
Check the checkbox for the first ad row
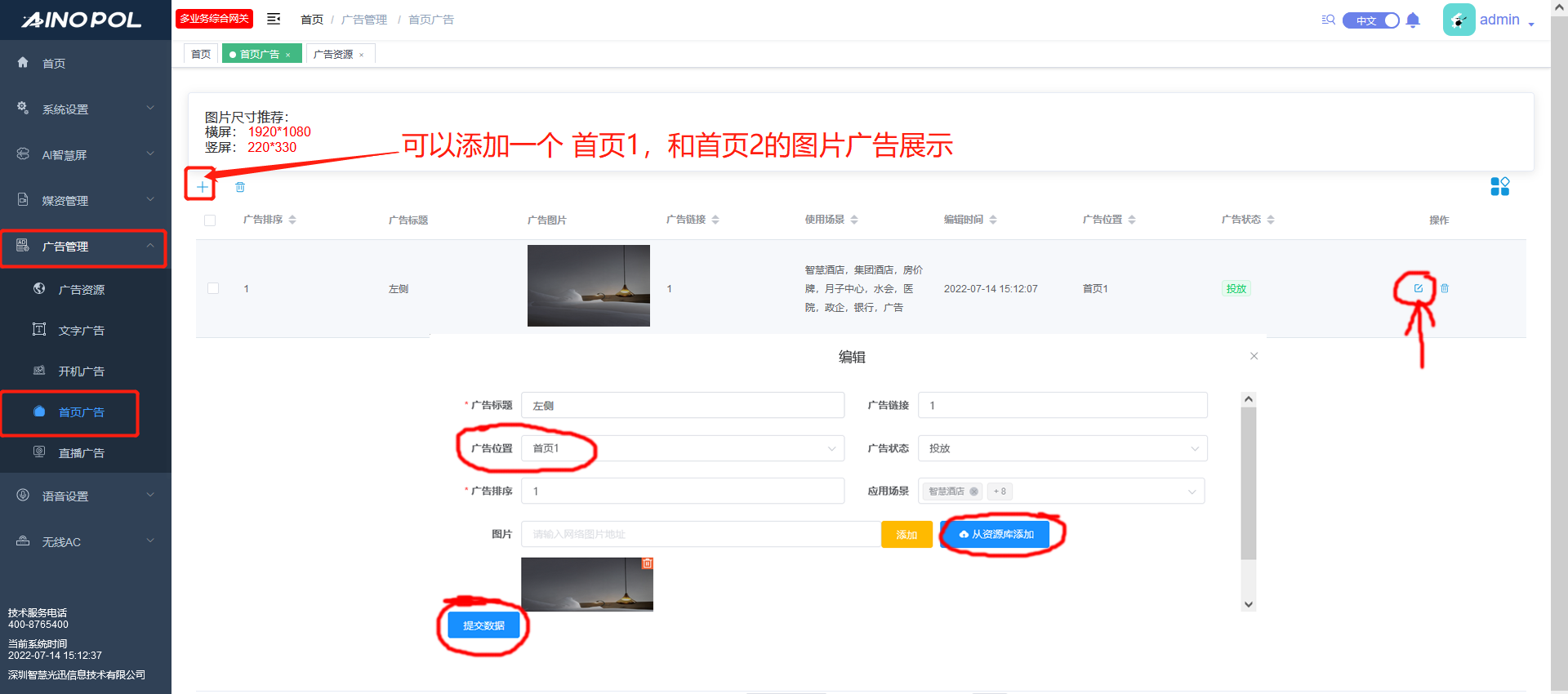pos(213,288)
